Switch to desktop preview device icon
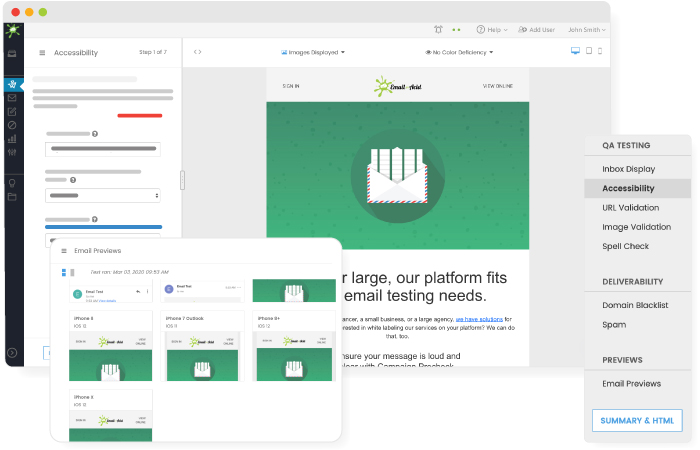This screenshot has width=700, height=450. (x=575, y=51)
